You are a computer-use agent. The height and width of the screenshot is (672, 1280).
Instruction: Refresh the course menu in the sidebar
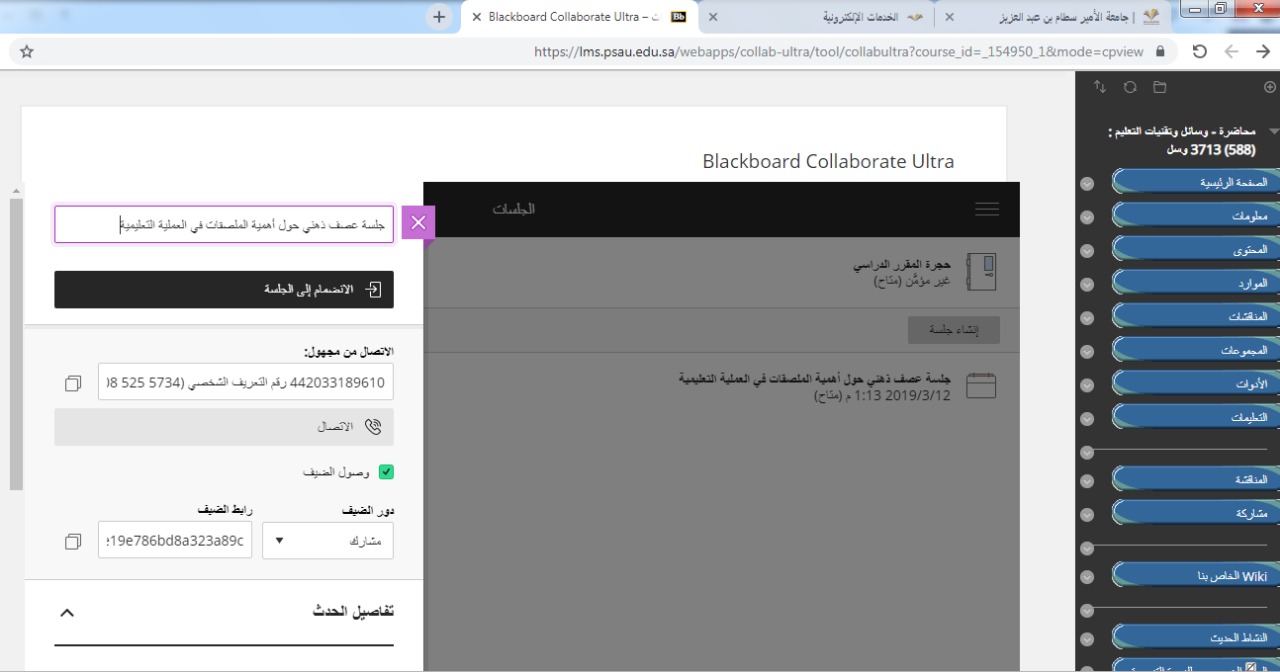click(x=1130, y=88)
